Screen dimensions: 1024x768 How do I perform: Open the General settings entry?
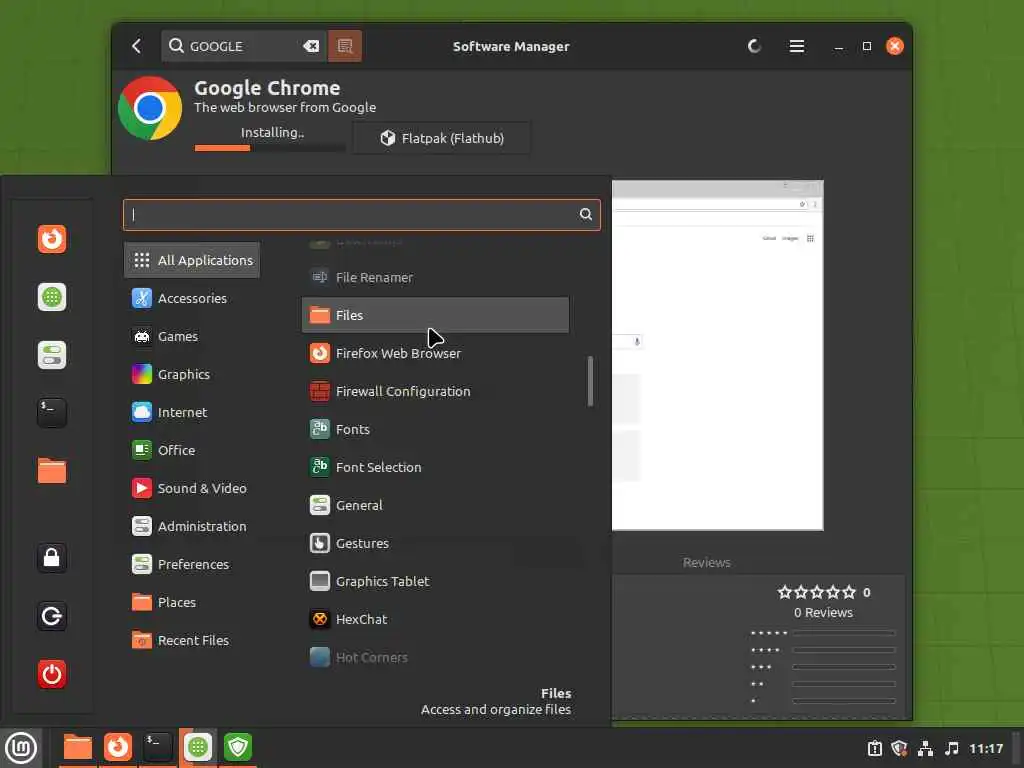(x=435, y=505)
